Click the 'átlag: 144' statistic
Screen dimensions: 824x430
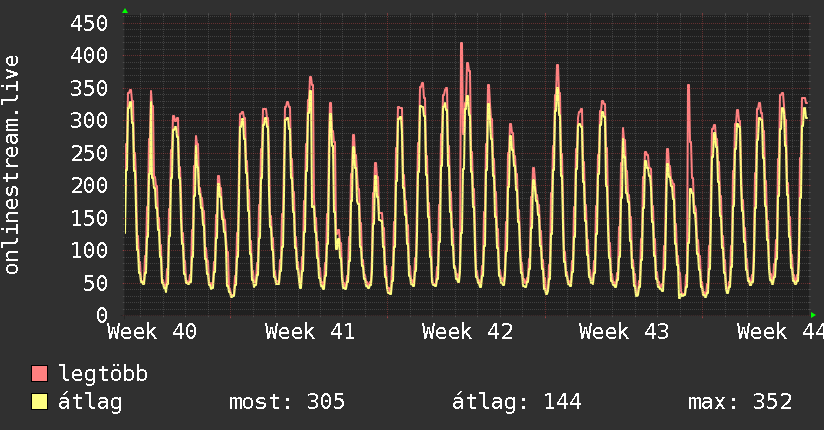pyautogui.click(x=517, y=402)
